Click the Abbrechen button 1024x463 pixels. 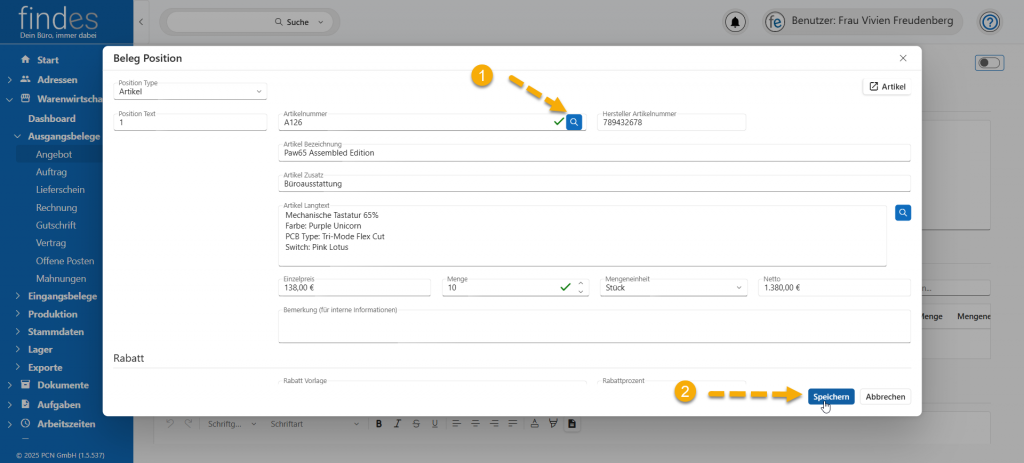tap(885, 397)
